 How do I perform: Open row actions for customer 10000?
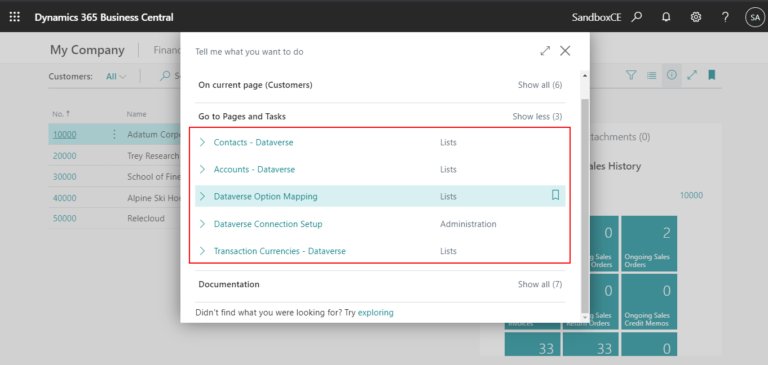click(x=114, y=134)
